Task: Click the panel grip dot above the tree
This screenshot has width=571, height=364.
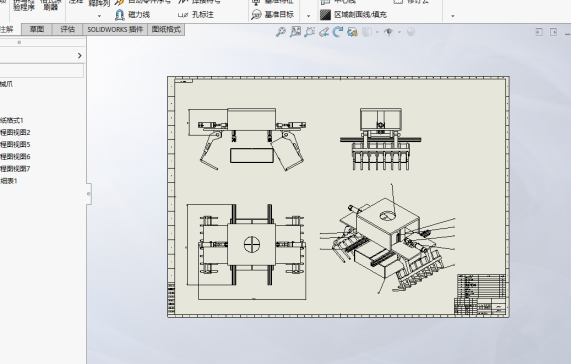Action: coord(19,42)
